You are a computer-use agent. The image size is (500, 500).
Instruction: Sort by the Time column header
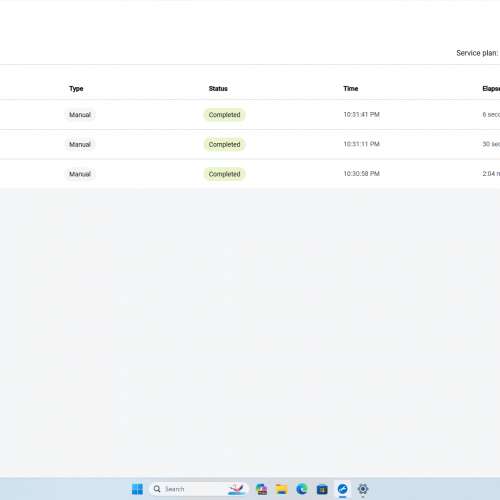351,88
